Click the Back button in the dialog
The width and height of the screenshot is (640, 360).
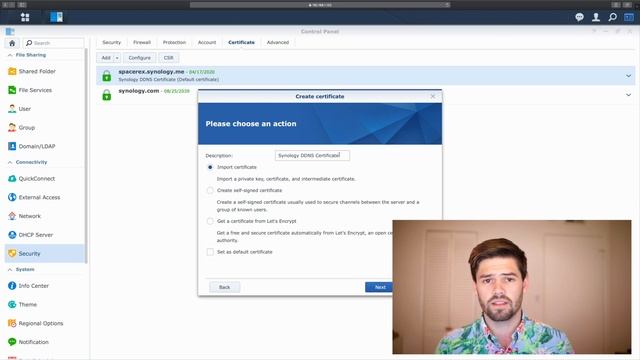[224, 287]
